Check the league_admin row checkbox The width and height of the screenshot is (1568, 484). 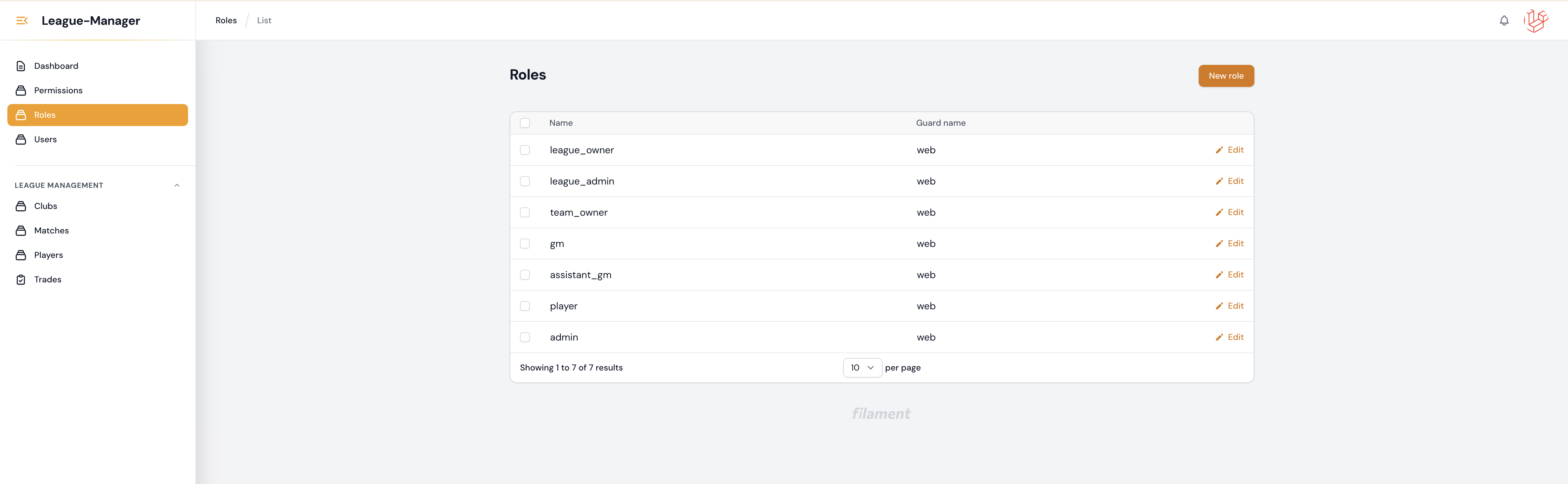coord(525,182)
